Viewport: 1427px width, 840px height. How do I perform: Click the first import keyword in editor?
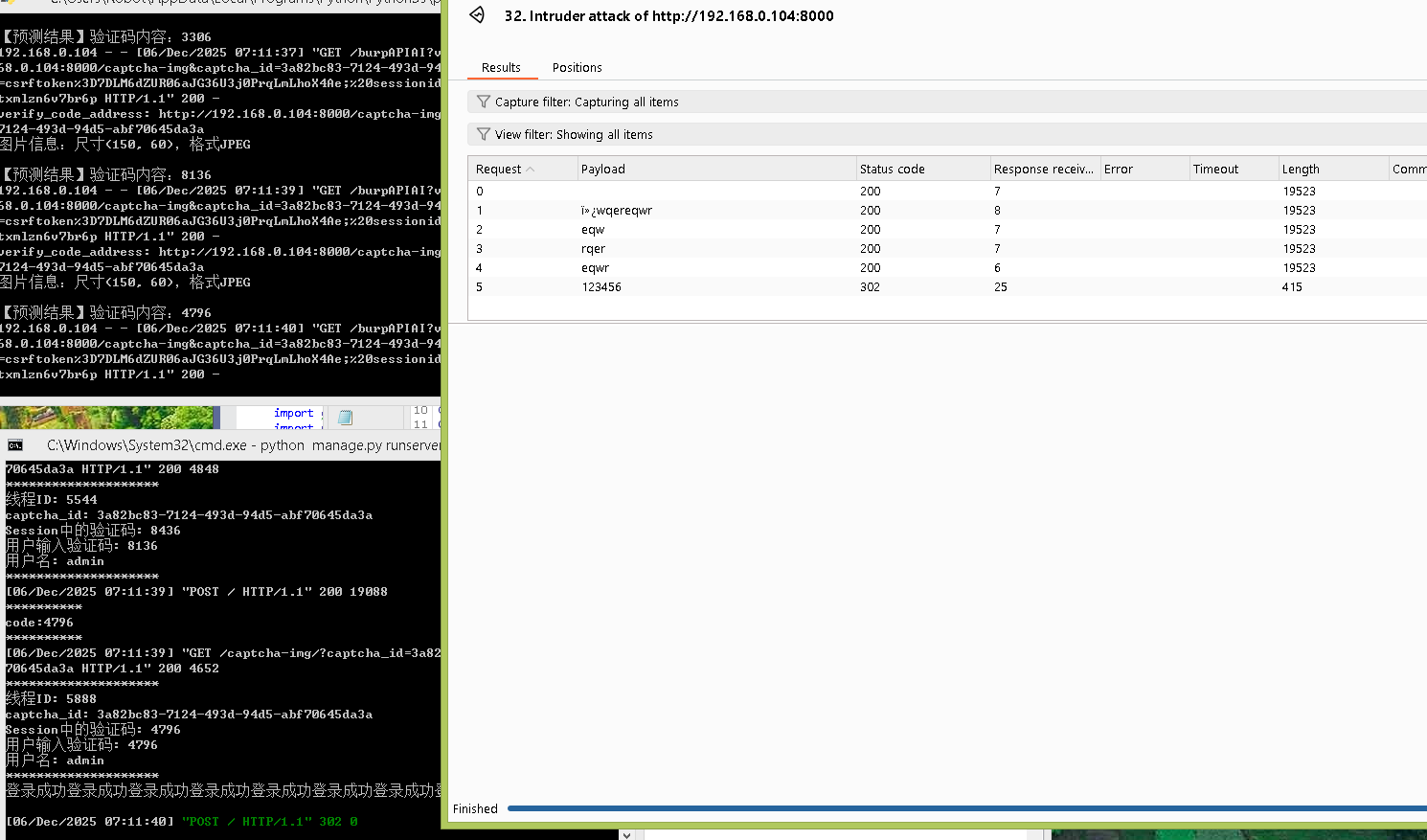(293, 413)
